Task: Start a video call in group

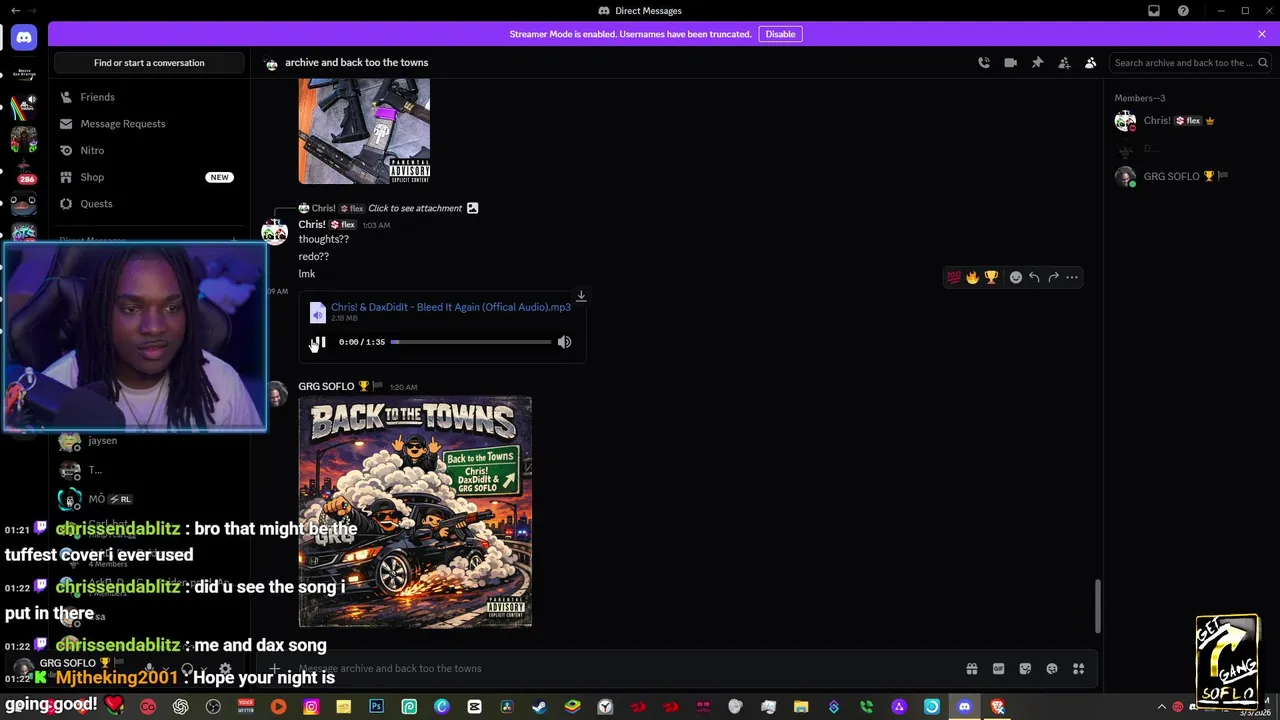Action: pos(1011,63)
